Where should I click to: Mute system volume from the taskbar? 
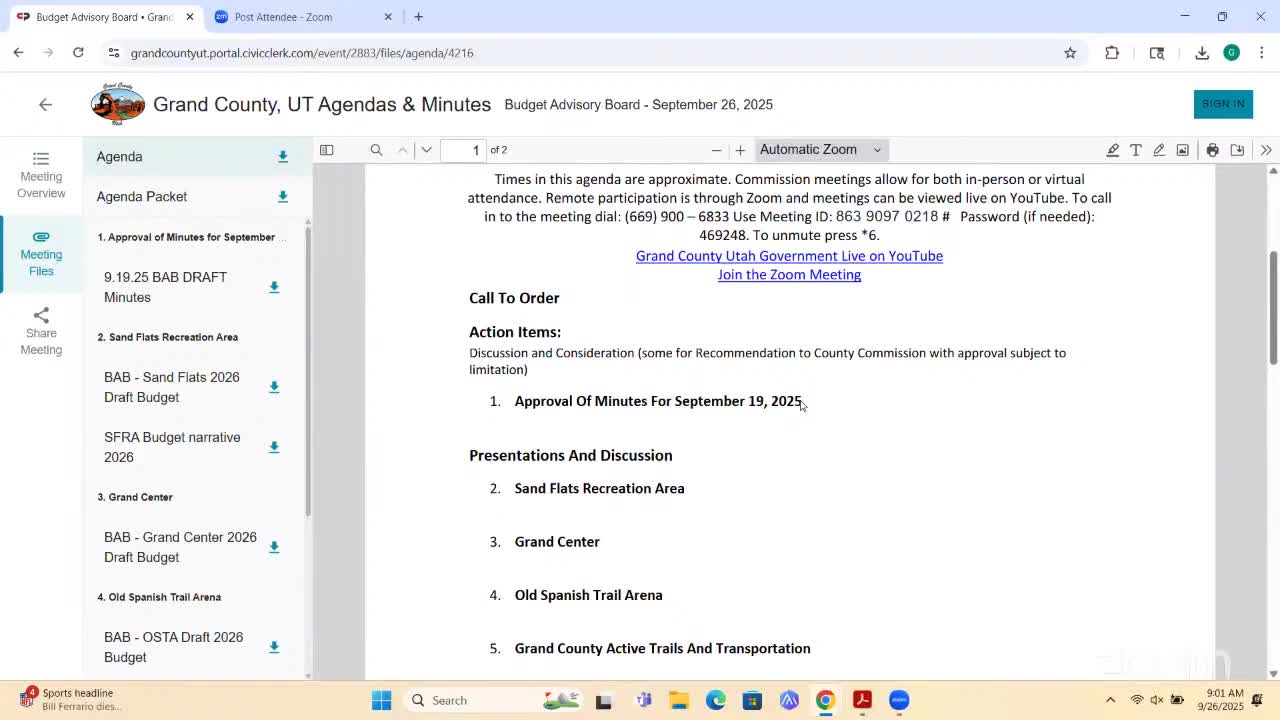[x=1156, y=700]
